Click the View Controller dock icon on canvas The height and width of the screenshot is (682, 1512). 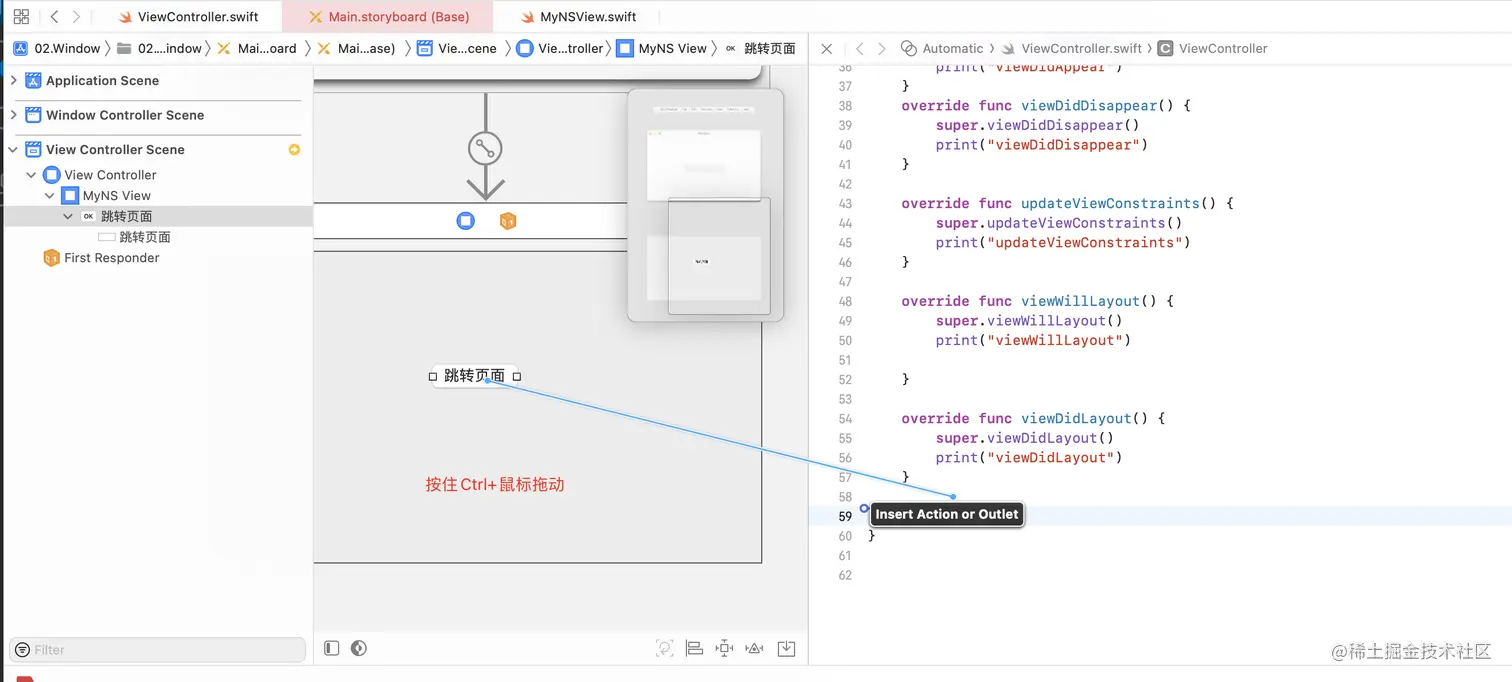465,220
